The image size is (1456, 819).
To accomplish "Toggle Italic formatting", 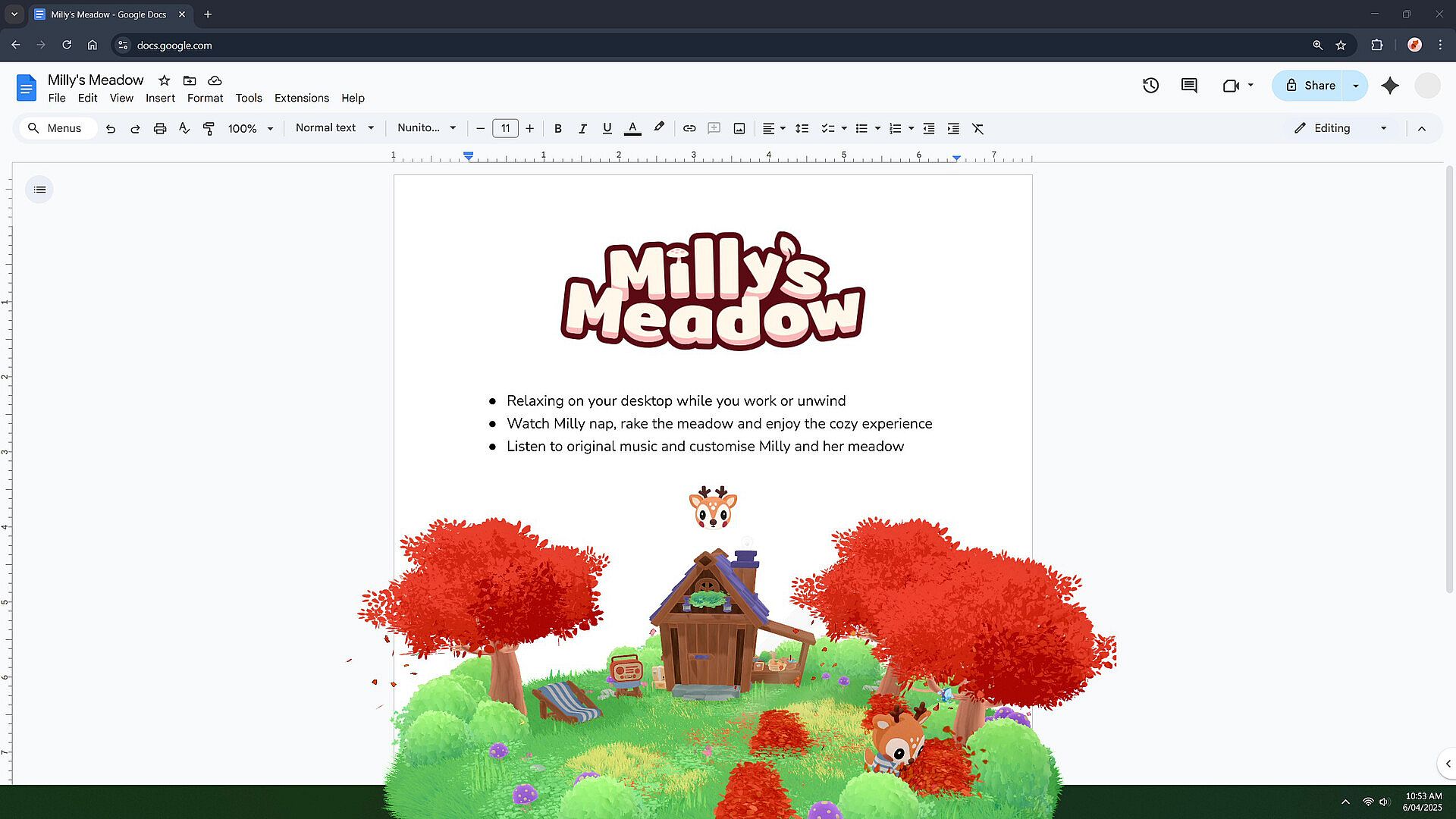I will [x=582, y=129].
